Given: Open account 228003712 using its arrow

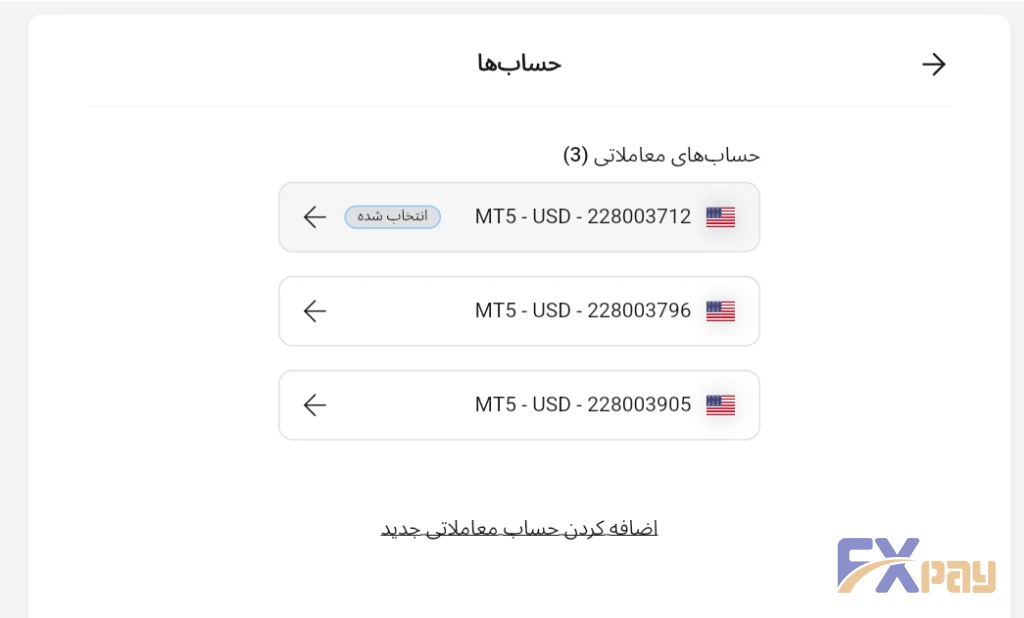Looking at the screenshot, I should (x=315, y=217).
